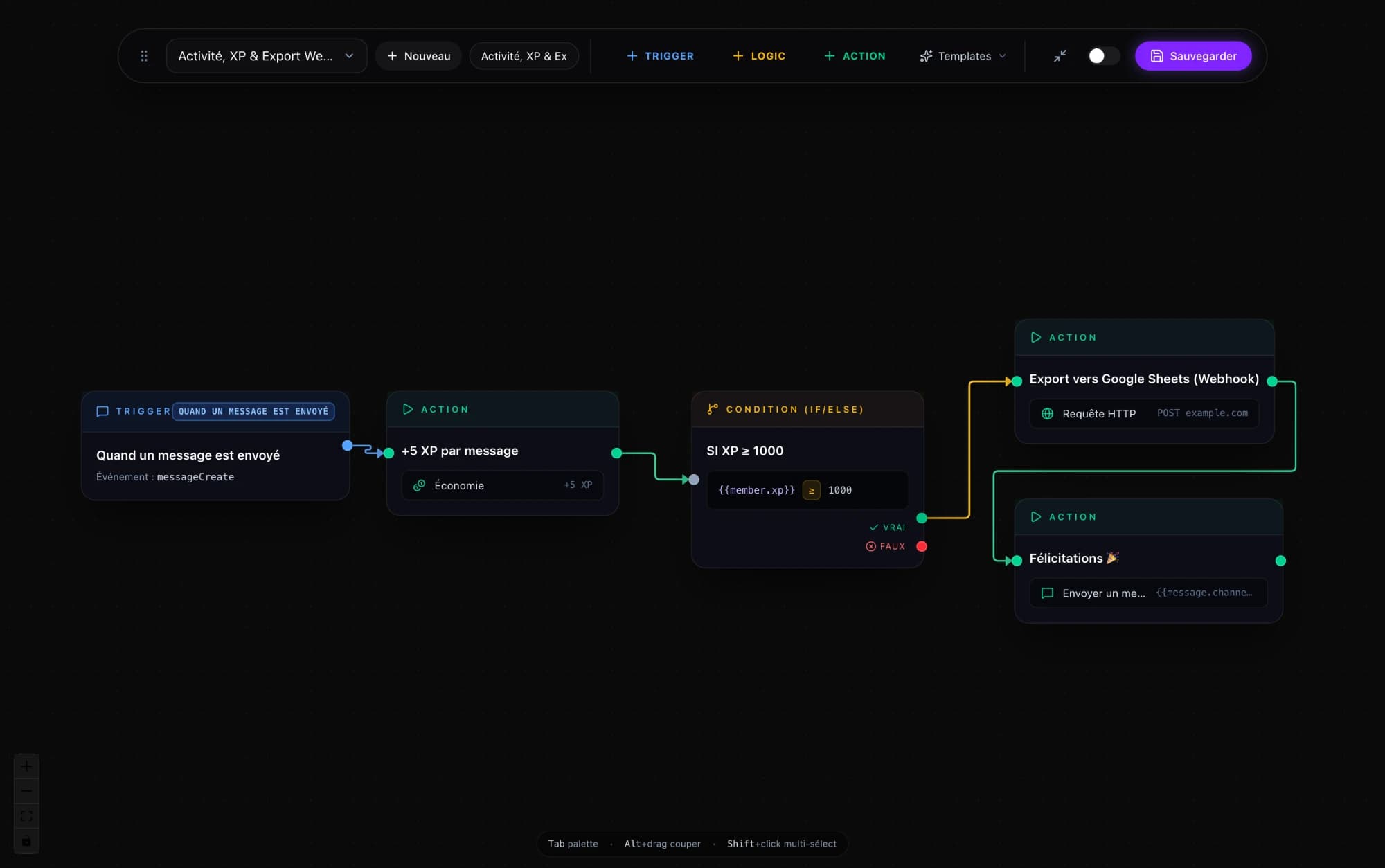This screenshot has width=1385, height=868.
Task: Click the '+5 XP par message' input port
Action: point(388,453)
